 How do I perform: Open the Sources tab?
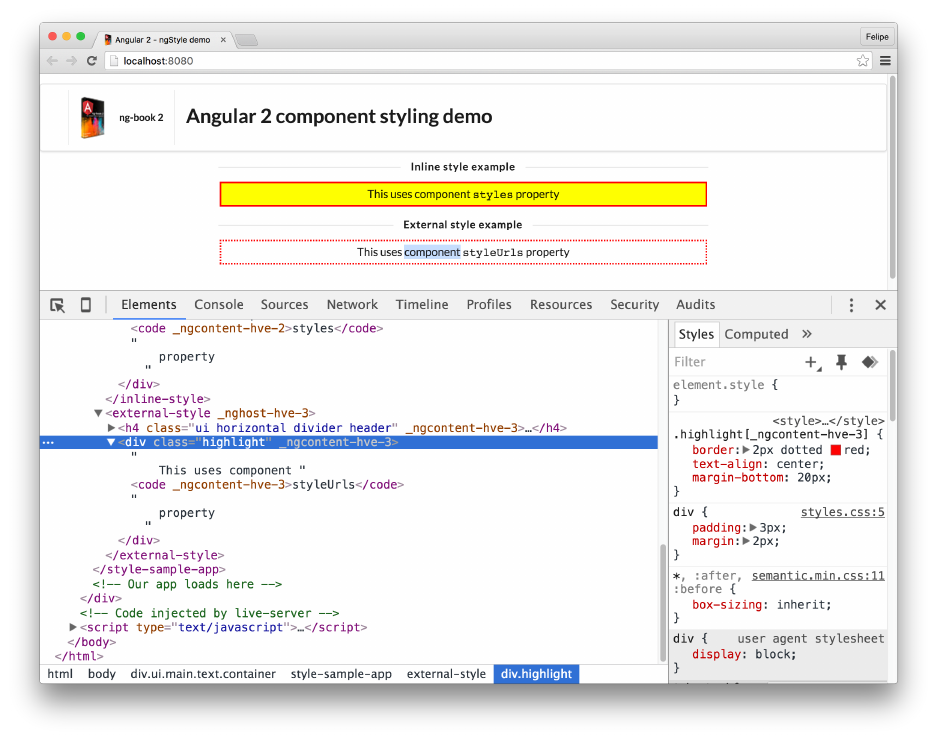click(x=284, y=305)
